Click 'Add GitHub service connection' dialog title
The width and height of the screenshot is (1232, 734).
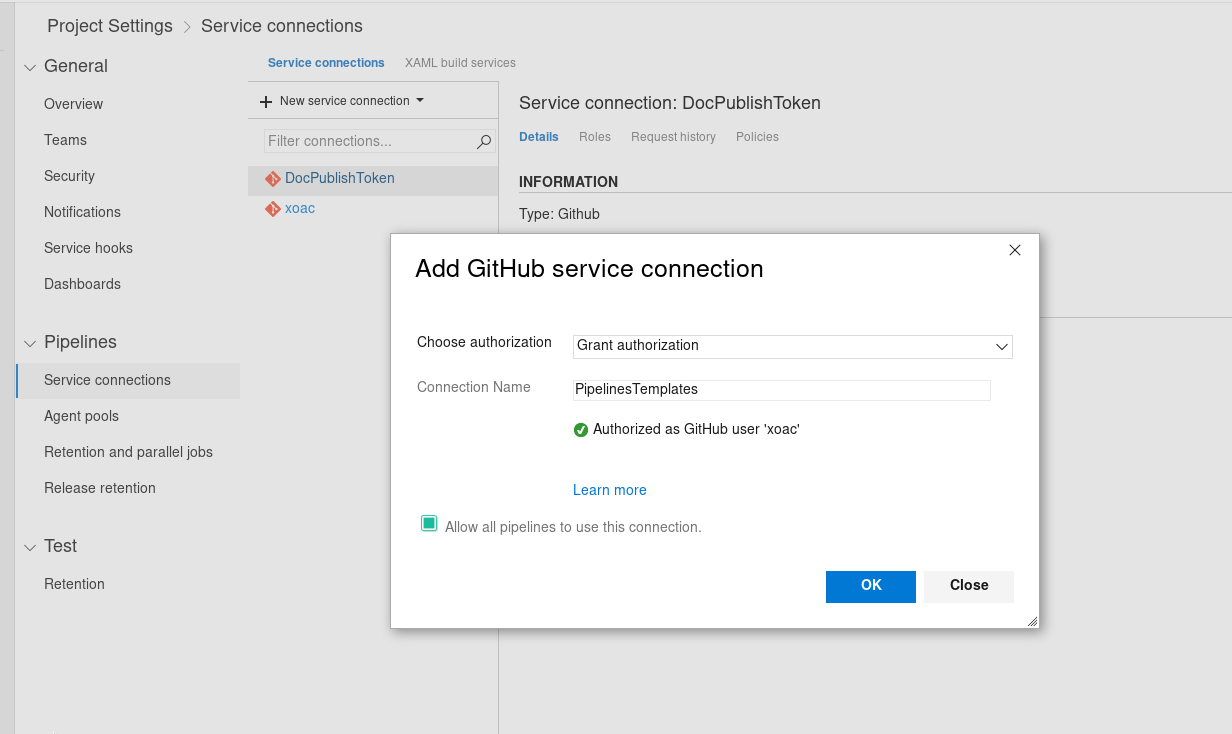coord(589,269)
